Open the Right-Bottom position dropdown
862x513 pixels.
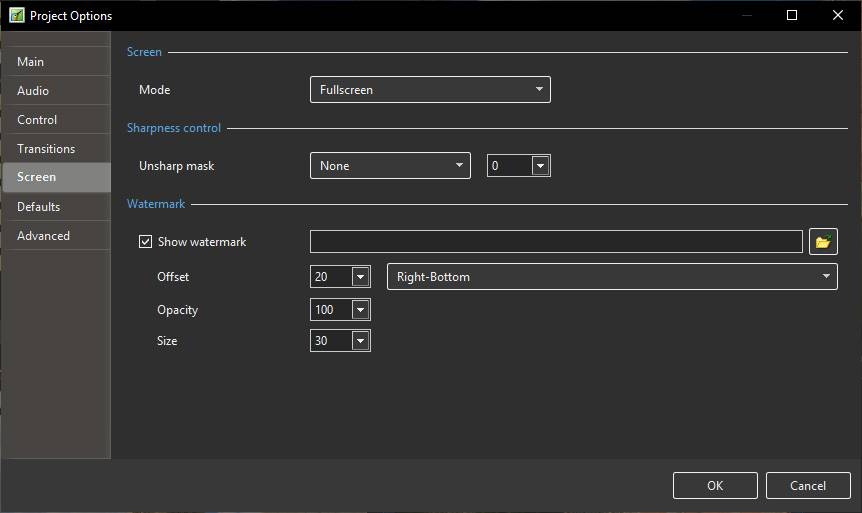(x=612, y=277)
